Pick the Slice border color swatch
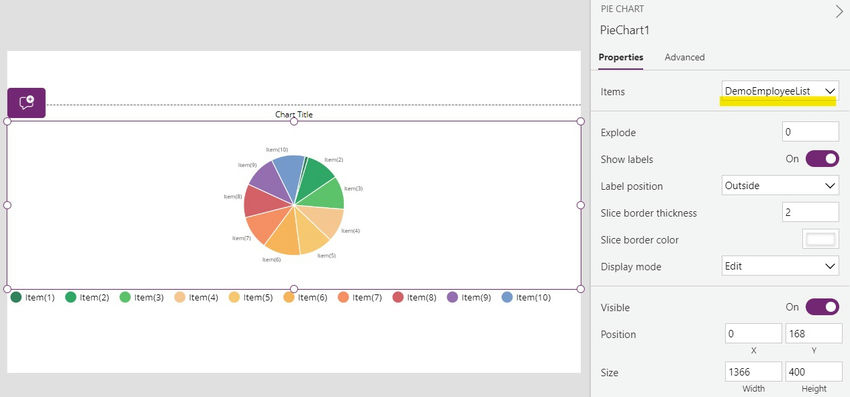This screenshot has width=850, height=397. pyautogui.click(x=820, y=239)
